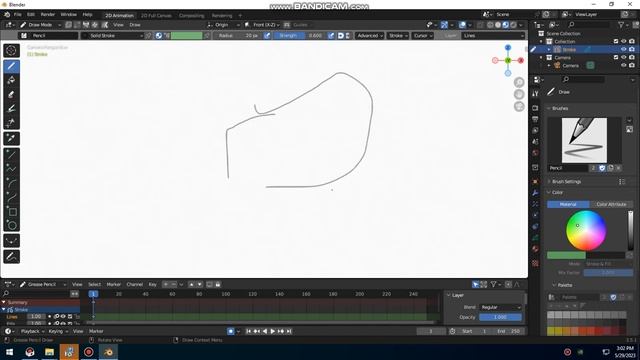Disable Stroke object in renders

pos(632,49)
